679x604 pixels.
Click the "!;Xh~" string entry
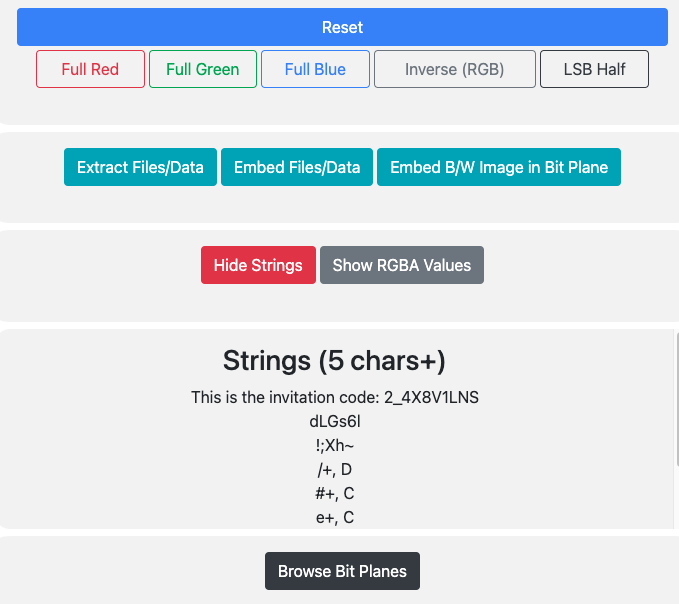335,445
